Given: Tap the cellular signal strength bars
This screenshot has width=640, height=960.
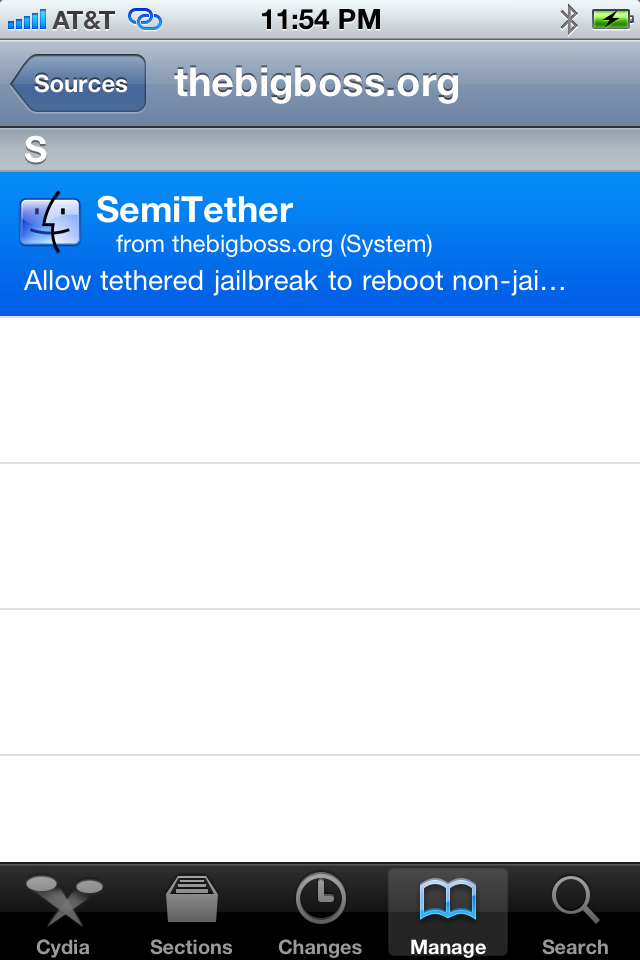Looking at the screenshot, I should pyautogui.click(x=26, y=19).
